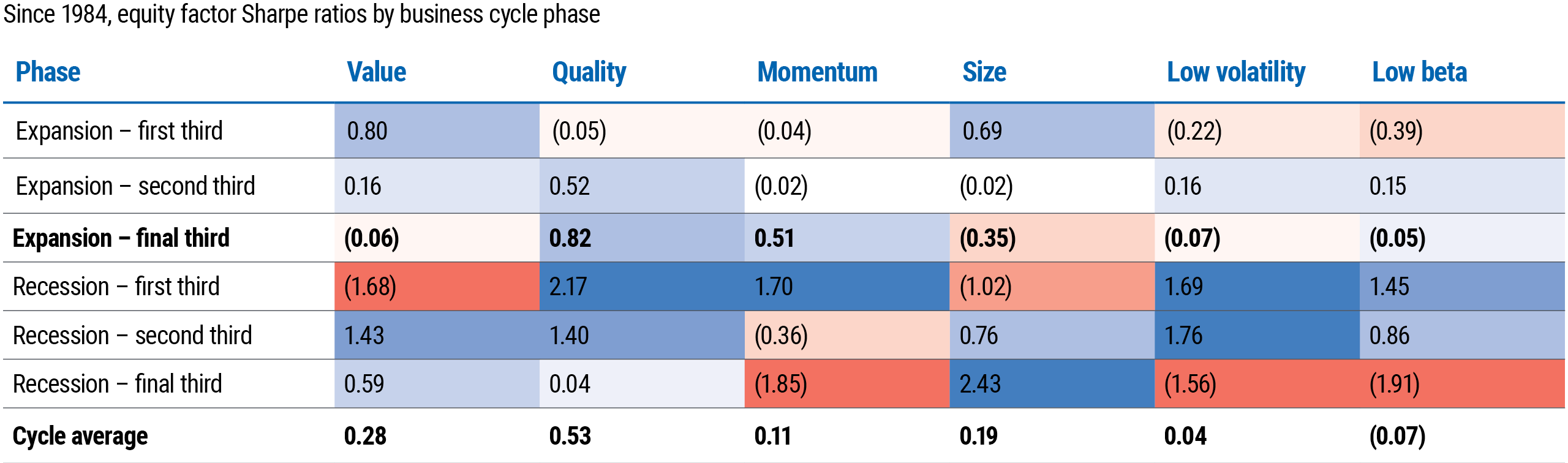Click the table title about Sharpe ratios
The width and height of the screenshot is (1568, 463).
click(301, 14)
